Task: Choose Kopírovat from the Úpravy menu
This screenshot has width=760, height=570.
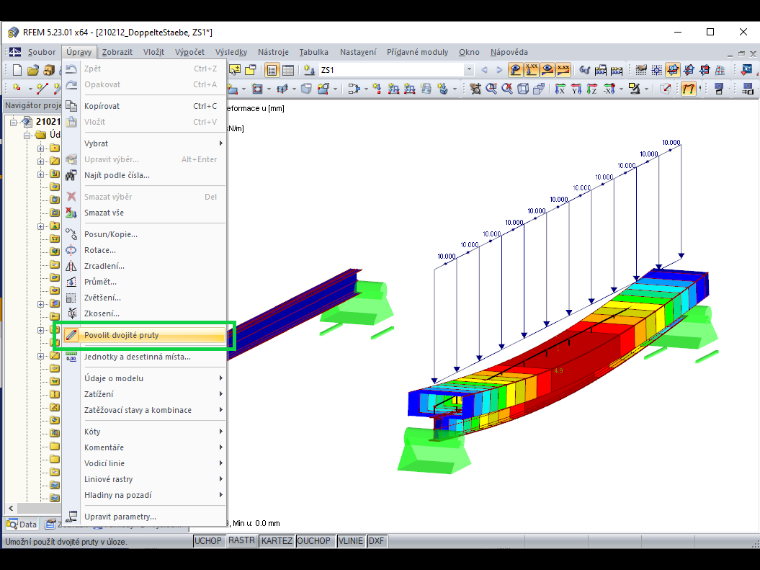Action: coord(144,106)
